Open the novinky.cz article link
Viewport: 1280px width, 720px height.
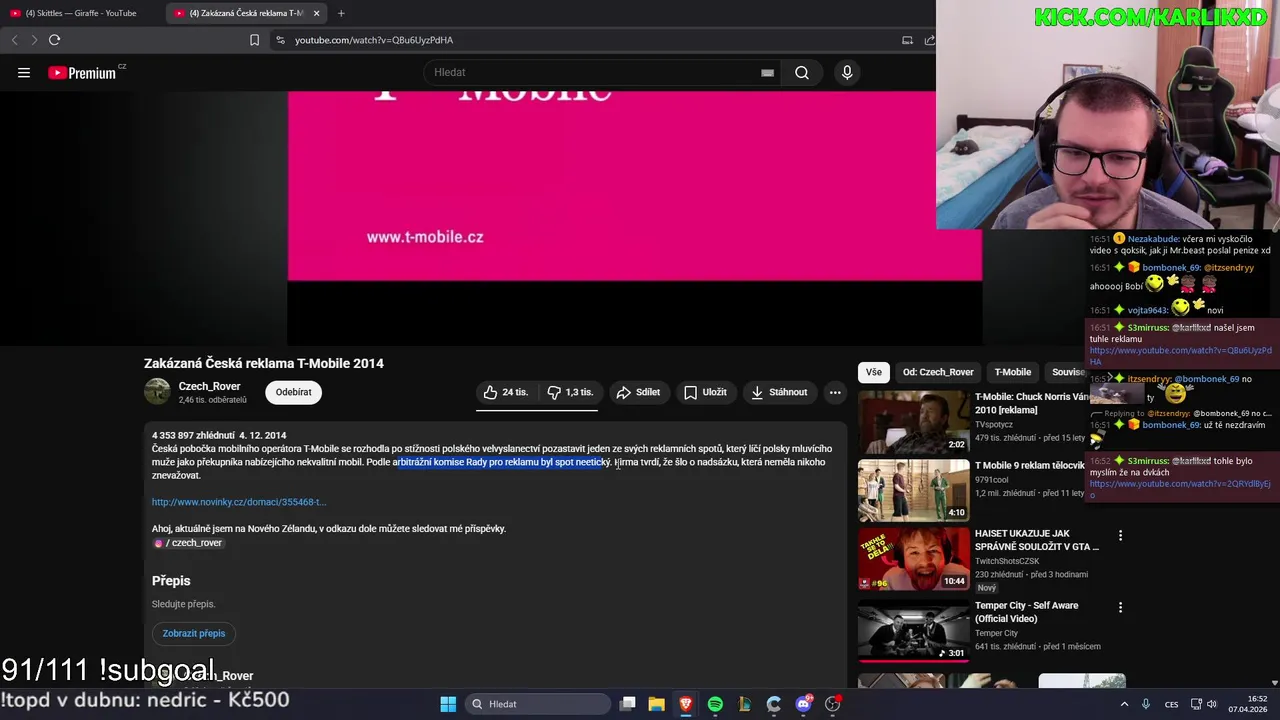(x=239, y=502)
